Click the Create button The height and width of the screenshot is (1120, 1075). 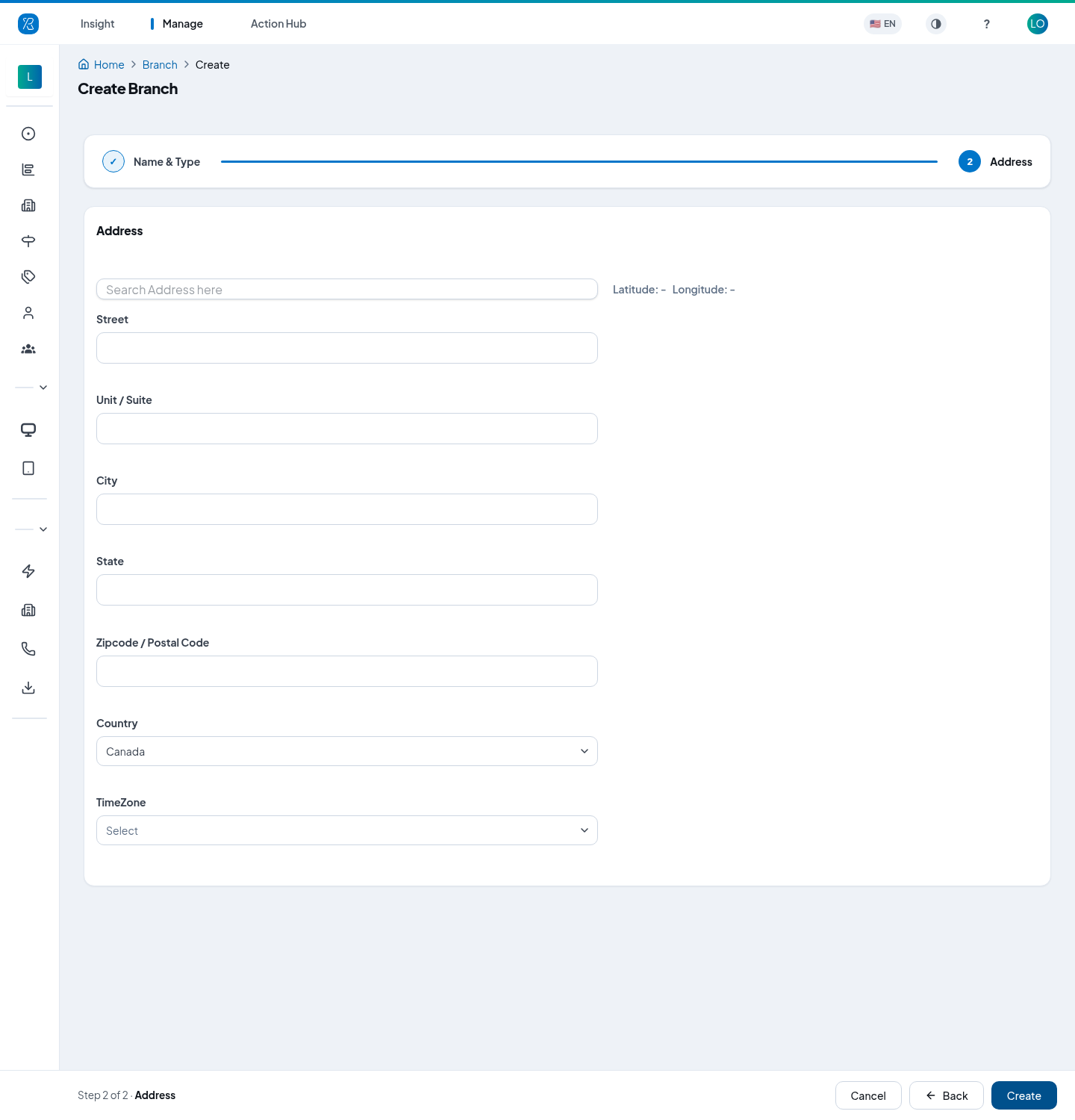tap(1024, 1095)
